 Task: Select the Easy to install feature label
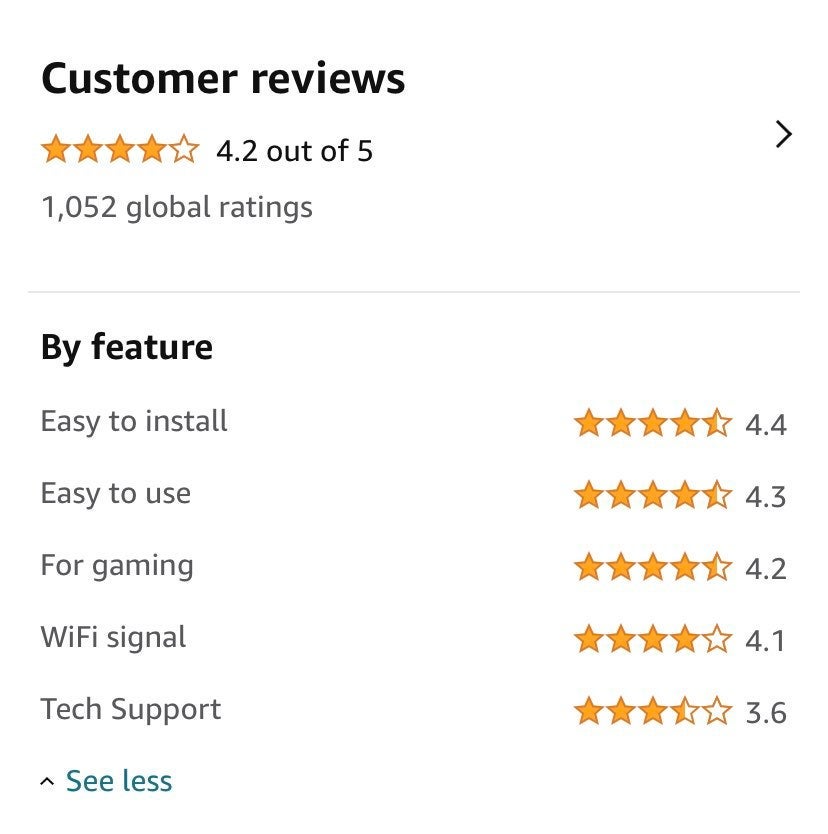click(x=134, y=422)
